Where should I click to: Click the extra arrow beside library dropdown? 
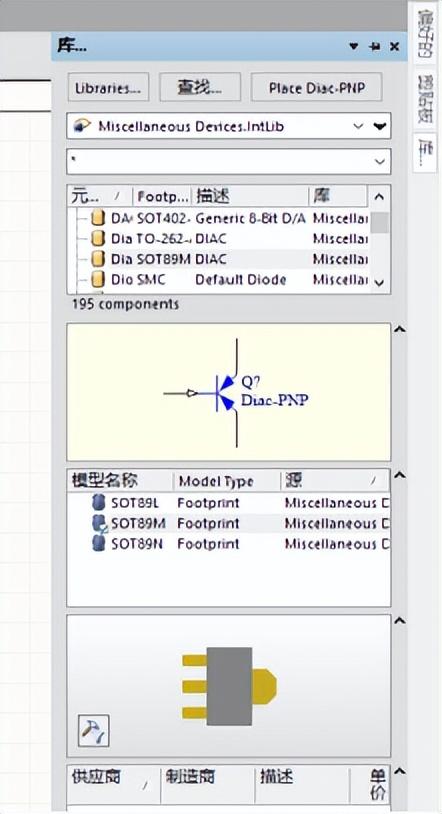[x=380, y=126]
